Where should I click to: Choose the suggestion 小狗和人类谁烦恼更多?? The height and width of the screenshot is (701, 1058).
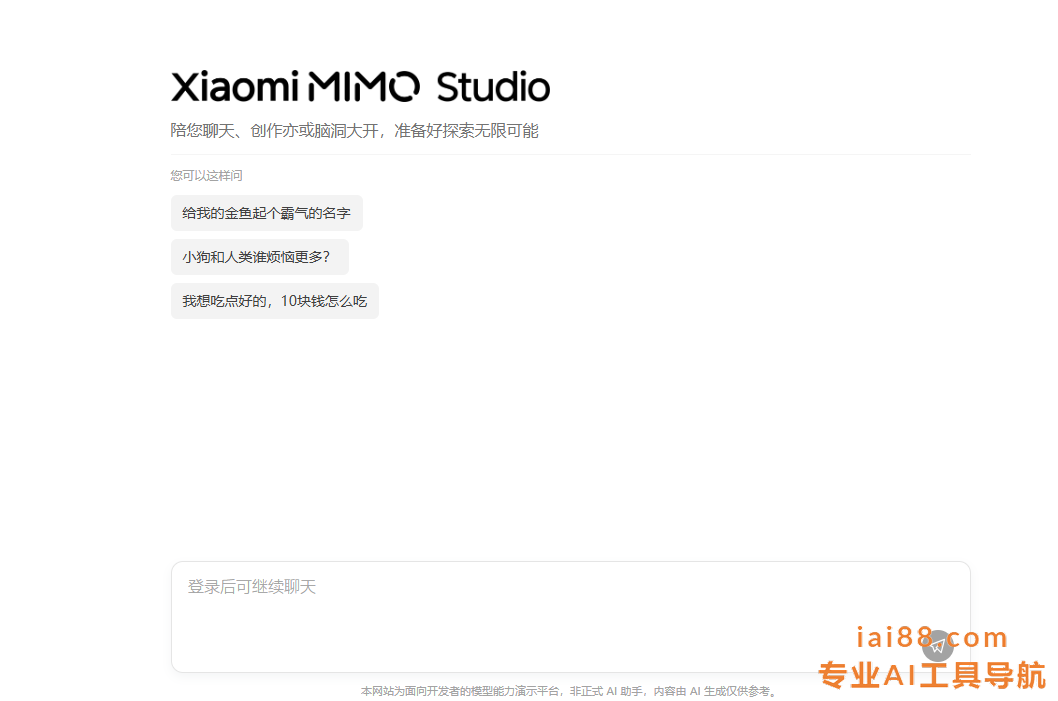point(260,257)
